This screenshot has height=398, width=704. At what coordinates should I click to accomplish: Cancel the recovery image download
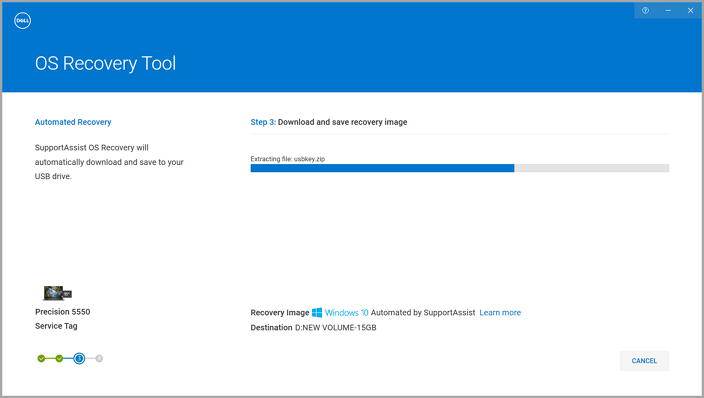tap(644, 361)
